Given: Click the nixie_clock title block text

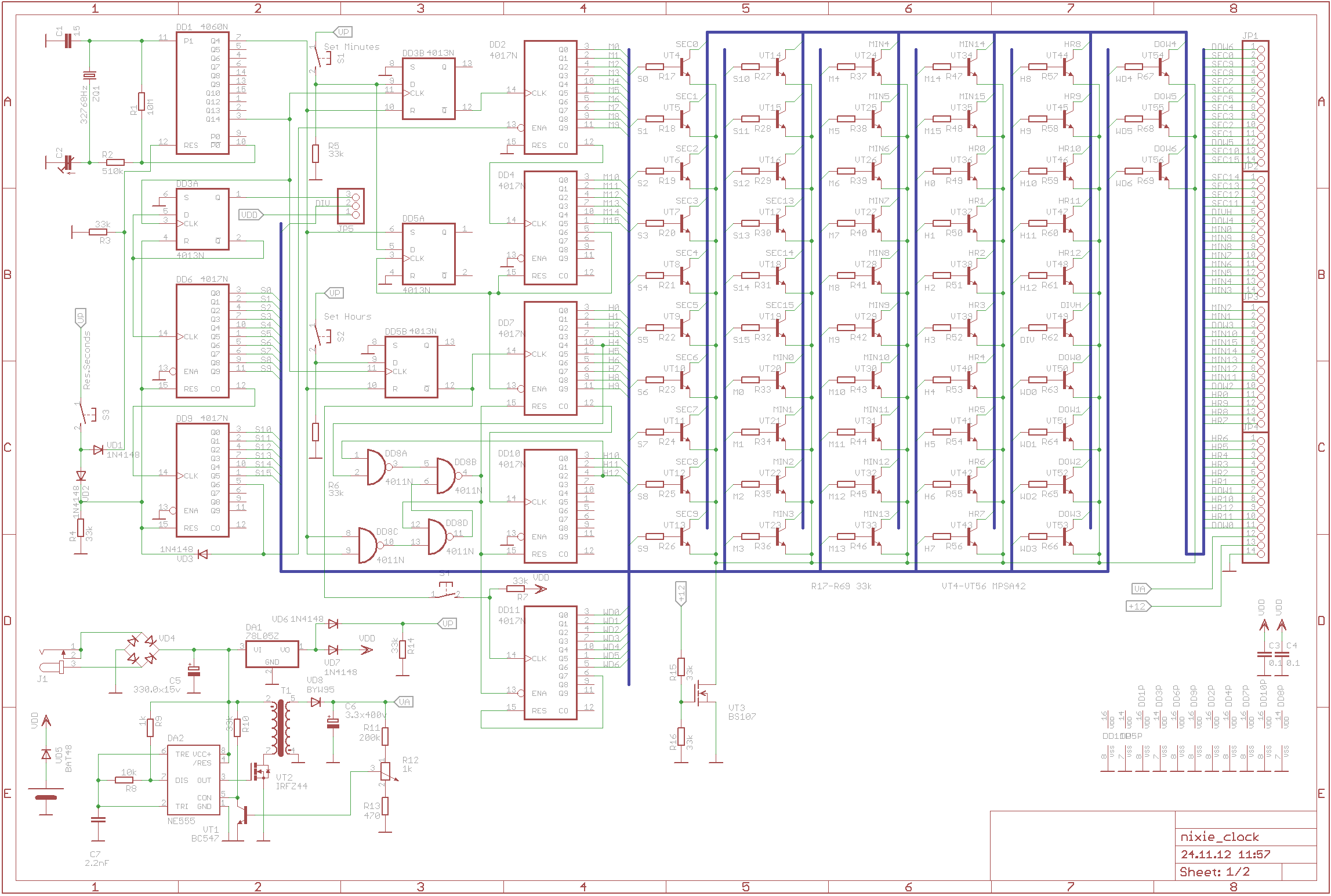Looking at the screenshot, I should click(1219, 837).
